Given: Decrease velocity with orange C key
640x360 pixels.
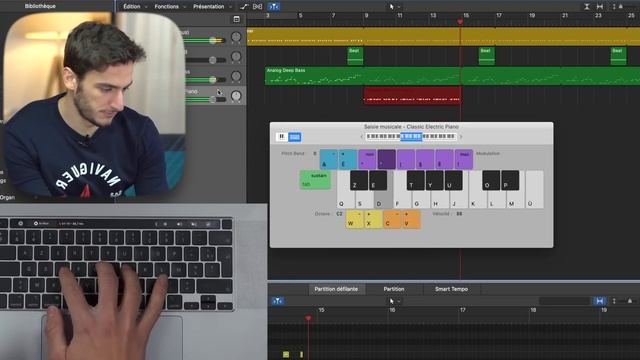Looking at the screenshot, I should pos(393,220).
